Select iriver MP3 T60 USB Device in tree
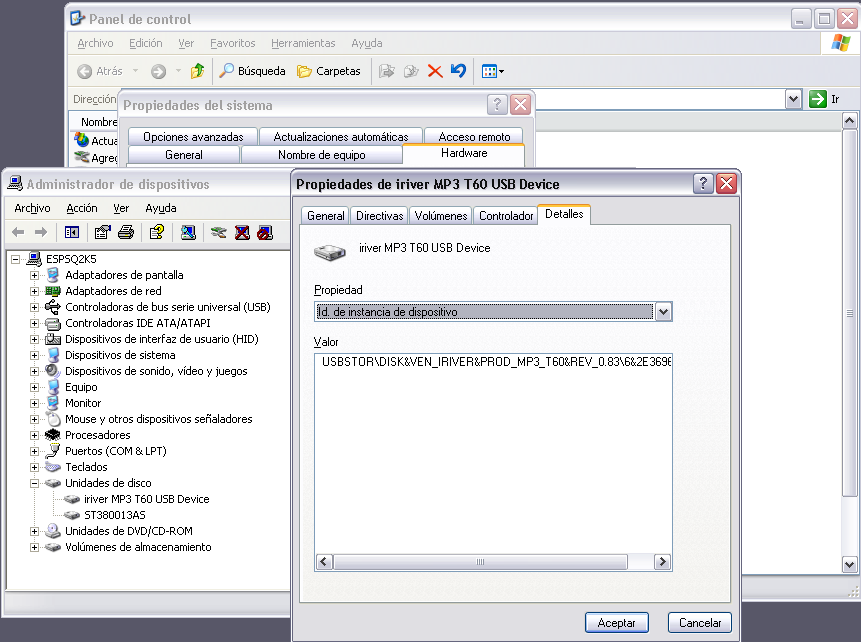 click(147, 499)
